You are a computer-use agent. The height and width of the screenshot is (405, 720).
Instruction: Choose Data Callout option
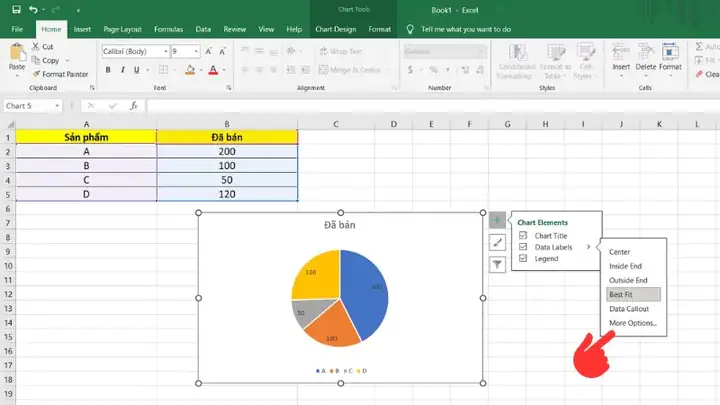[x=629, y=309]
